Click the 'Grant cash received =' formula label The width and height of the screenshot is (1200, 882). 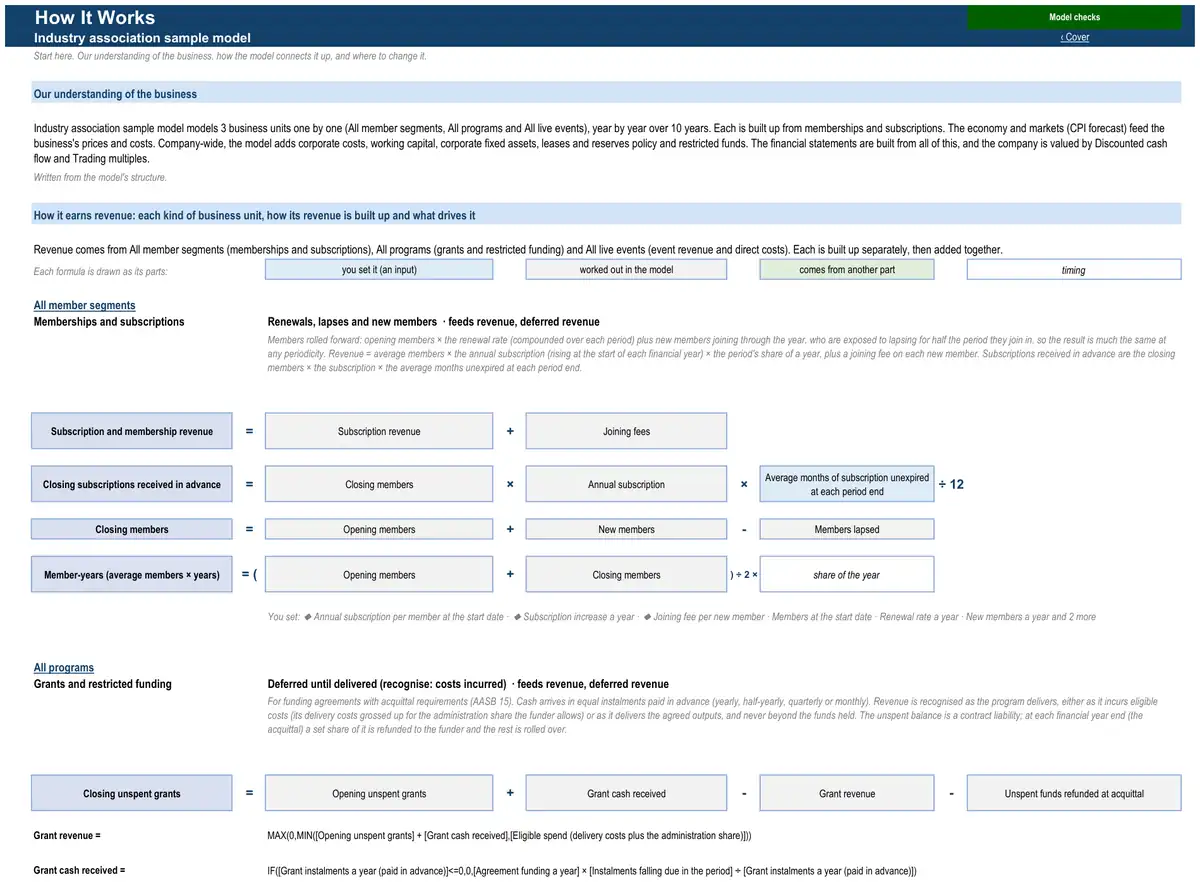tap(79, 870)
